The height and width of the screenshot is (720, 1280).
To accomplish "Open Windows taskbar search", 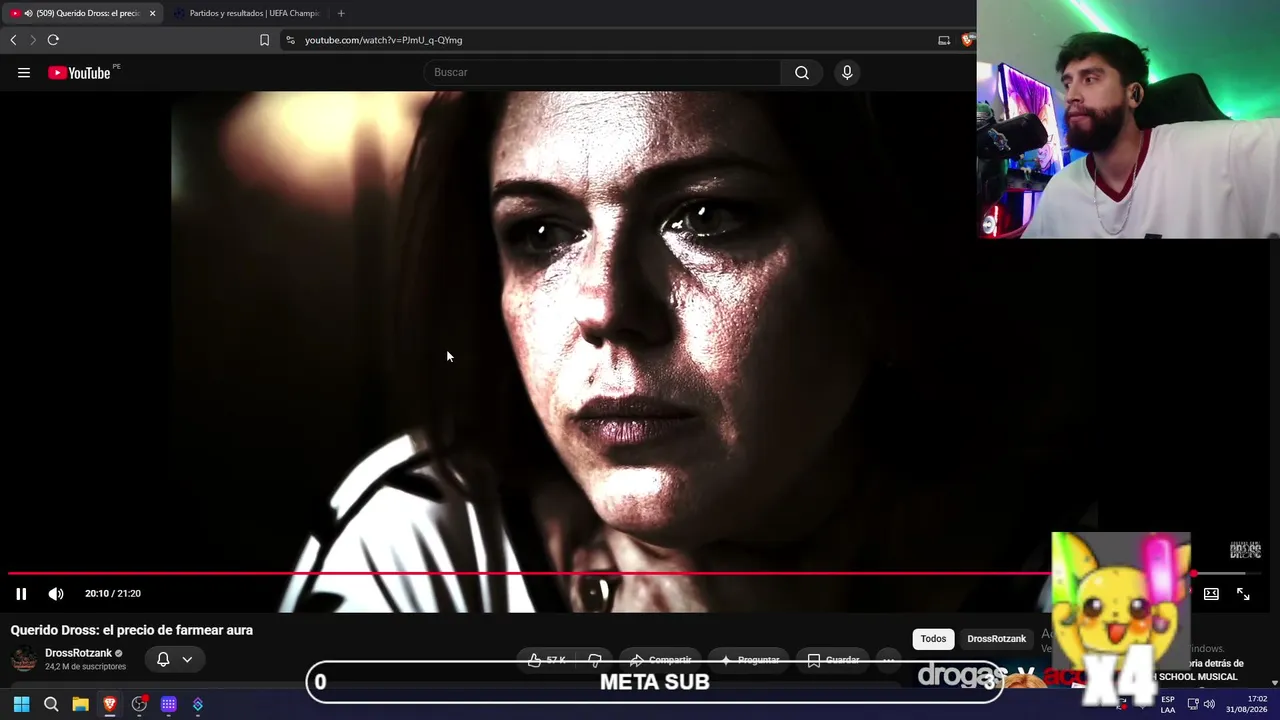I will pyautogui.click(x=51, y=705).
